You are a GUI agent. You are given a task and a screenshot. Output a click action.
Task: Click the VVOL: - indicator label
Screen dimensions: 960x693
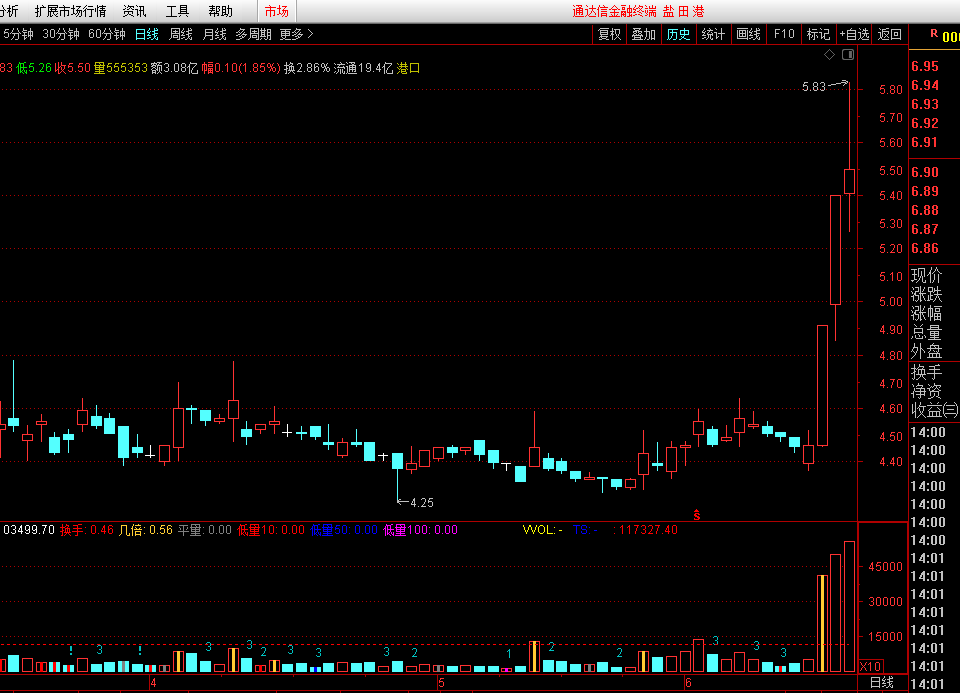tap(542, 530)
